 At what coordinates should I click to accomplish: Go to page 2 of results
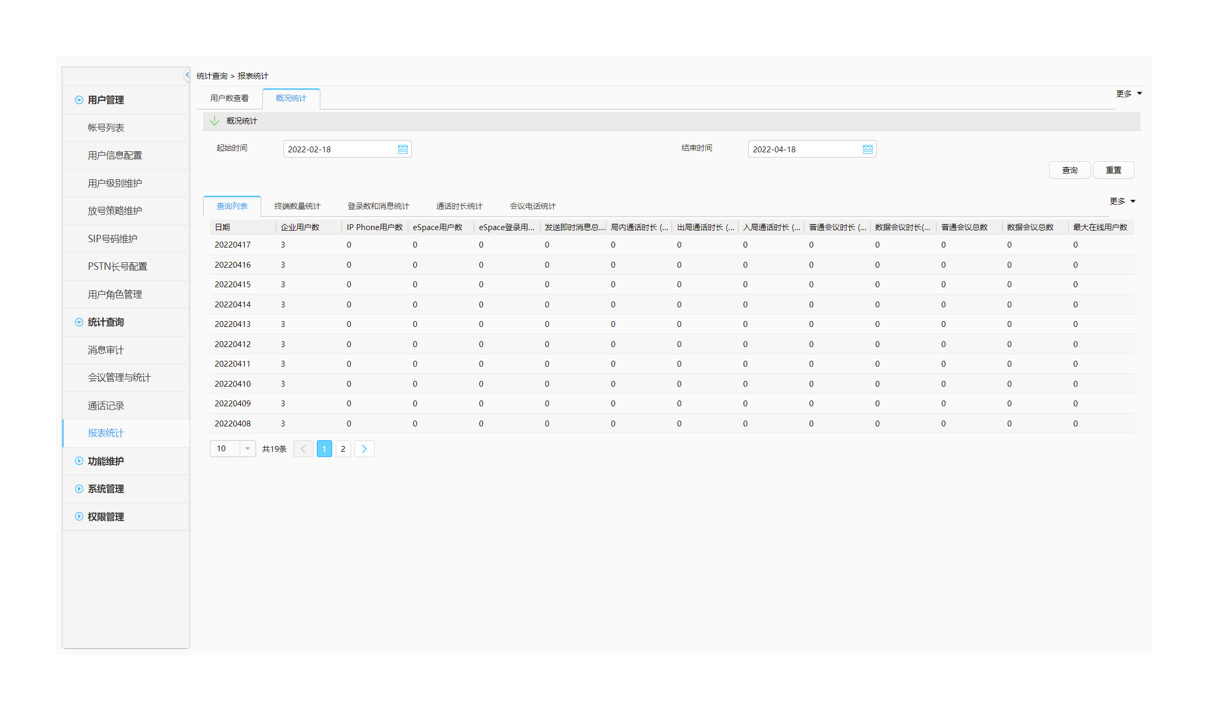click(x=343, y=449)
